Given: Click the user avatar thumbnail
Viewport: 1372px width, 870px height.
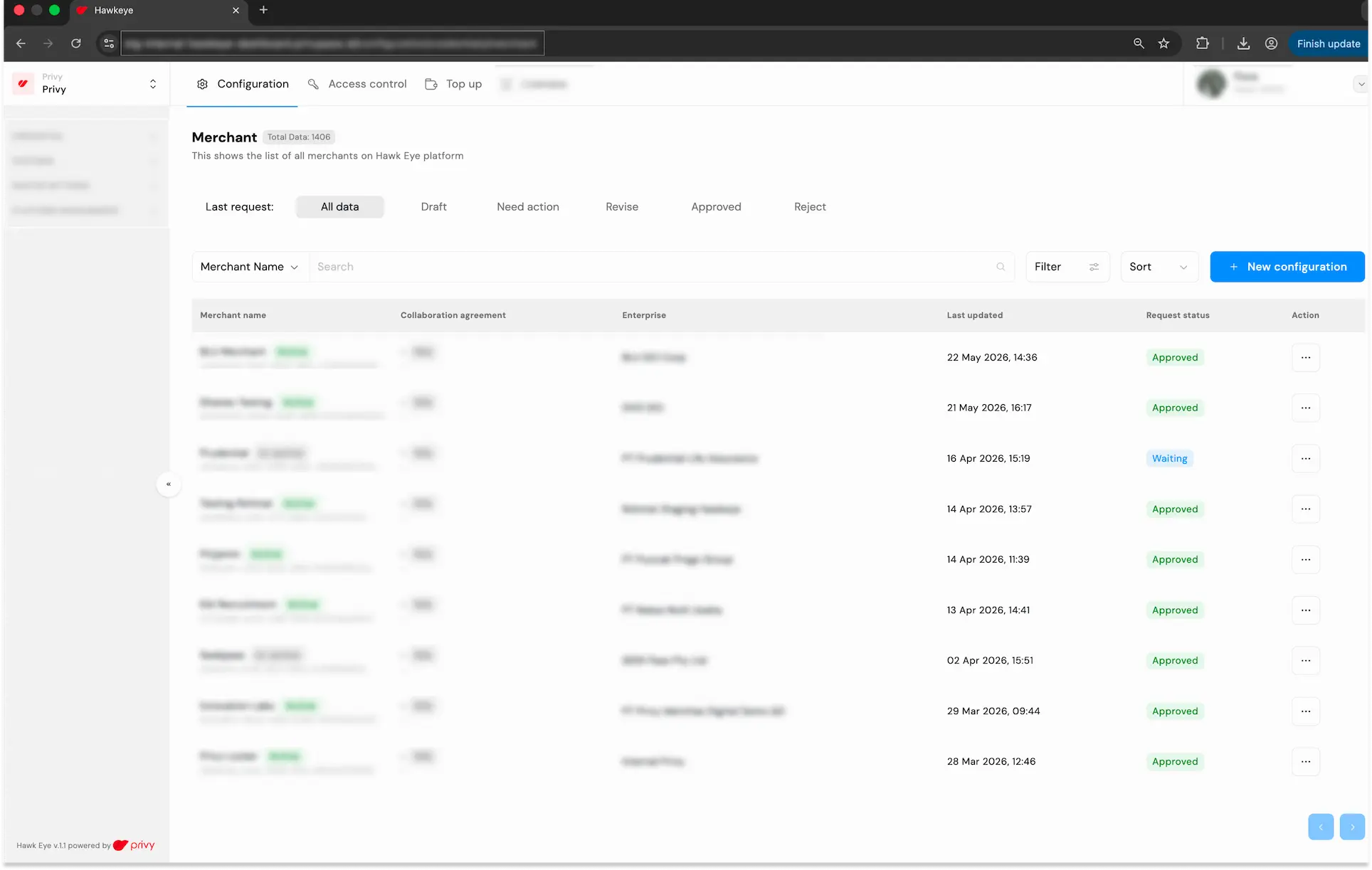Looking at the screenshot, I should click(1211, 84).
